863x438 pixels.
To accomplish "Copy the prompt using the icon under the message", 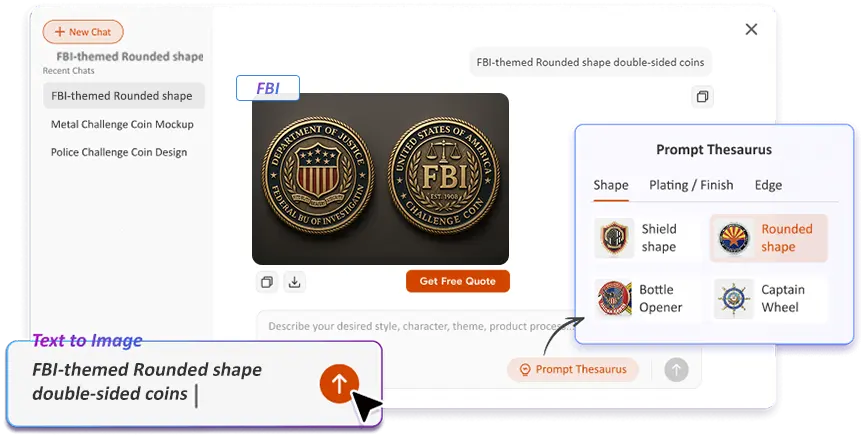I will 702,97.
